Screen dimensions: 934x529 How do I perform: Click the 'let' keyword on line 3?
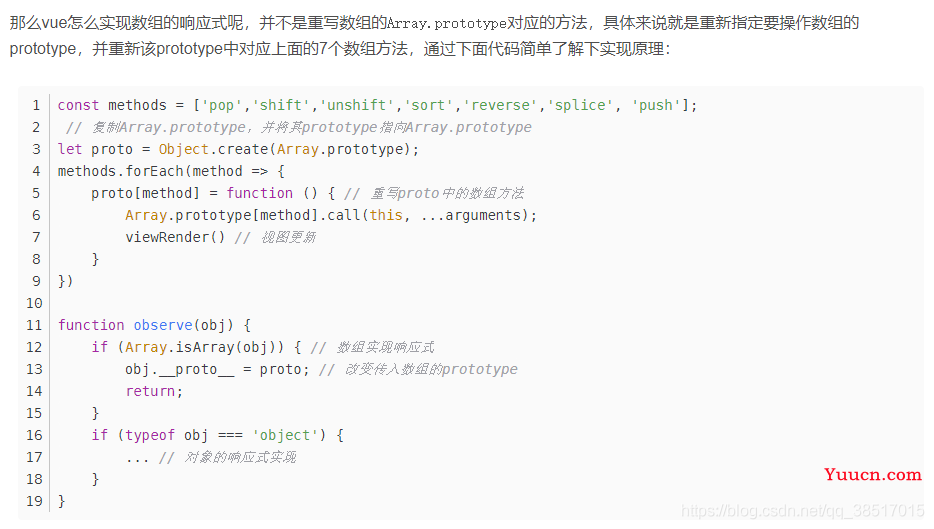point(70,150)
